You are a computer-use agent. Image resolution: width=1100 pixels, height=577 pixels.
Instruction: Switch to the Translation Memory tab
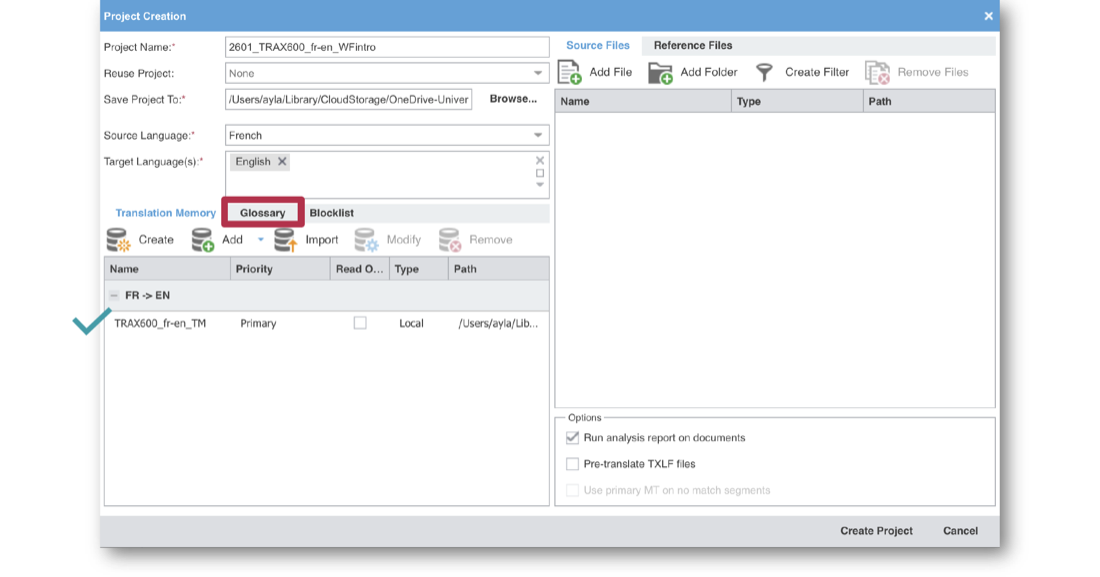166,213
